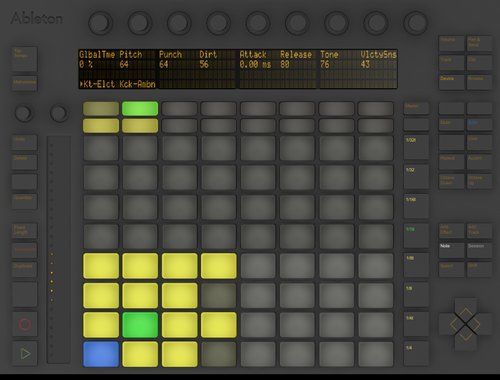Click the encoder knob above Dirt
The width and height of the screenshot is (500, 380).
218,23
